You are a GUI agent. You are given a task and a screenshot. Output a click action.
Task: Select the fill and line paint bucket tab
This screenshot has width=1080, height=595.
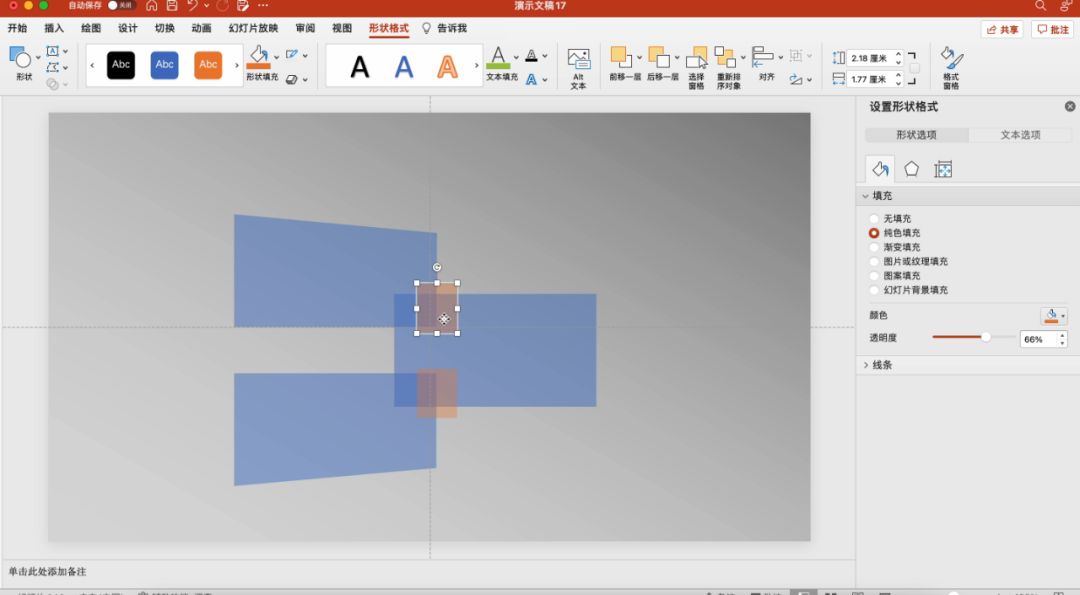(880, 169)
